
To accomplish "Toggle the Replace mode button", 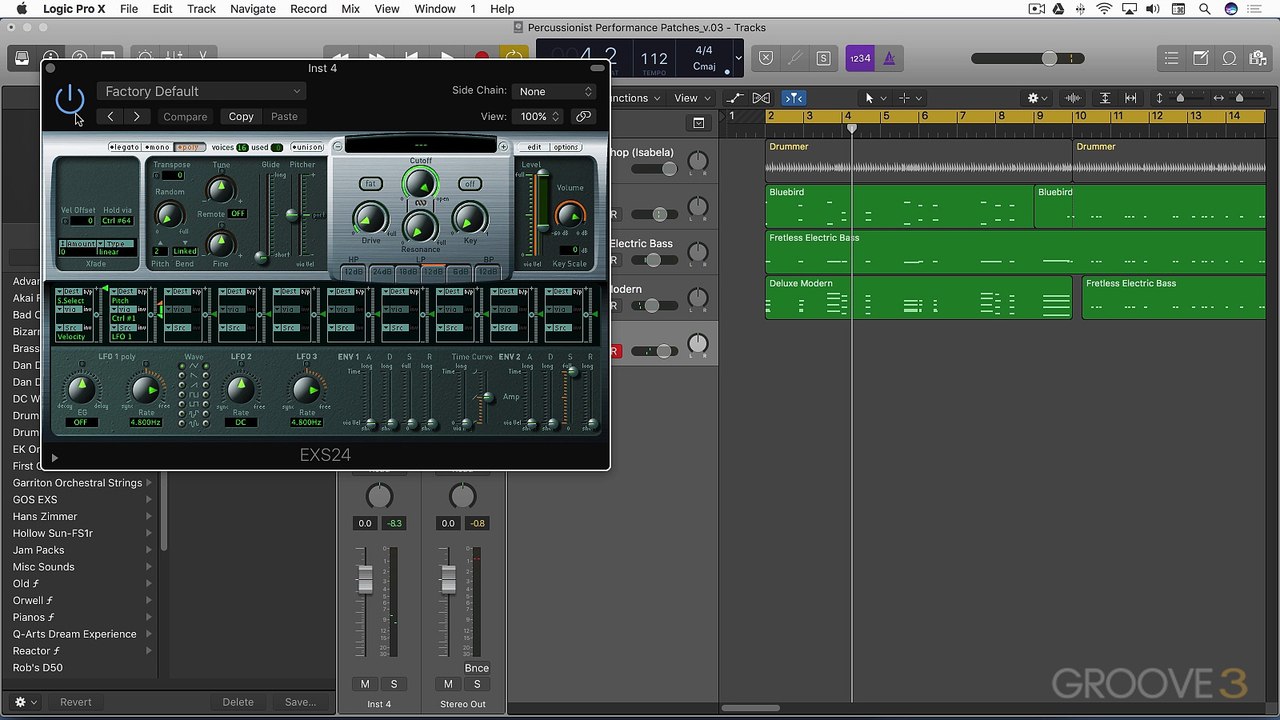I will [766, 58].
